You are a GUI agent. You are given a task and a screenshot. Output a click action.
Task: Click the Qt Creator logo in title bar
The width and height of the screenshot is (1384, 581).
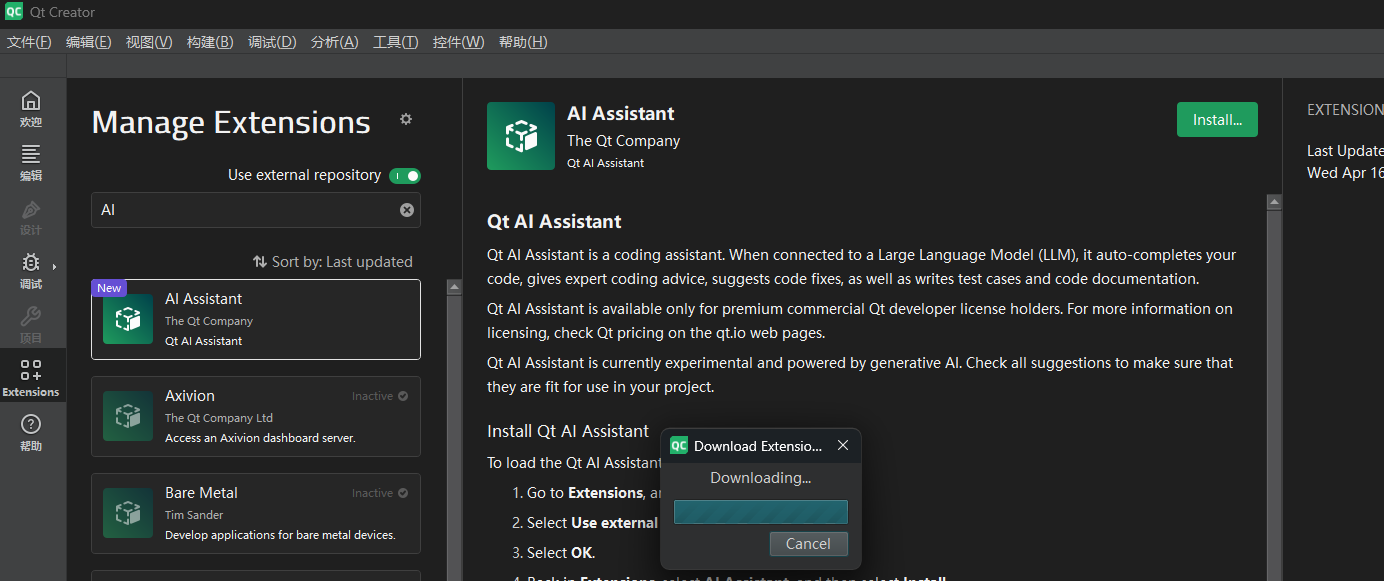coord(14,12)
